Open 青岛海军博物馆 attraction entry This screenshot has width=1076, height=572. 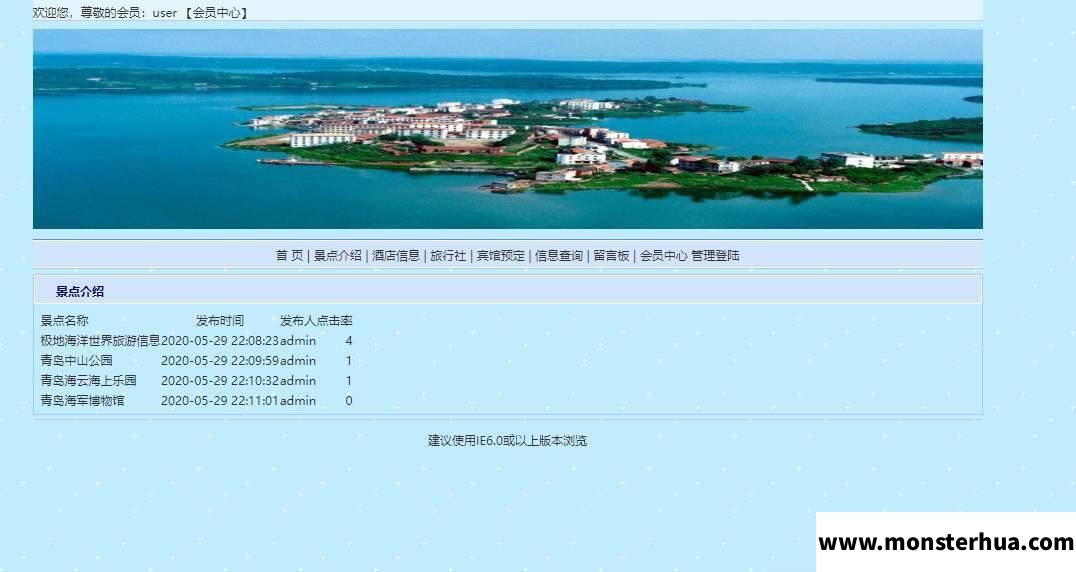coord(82,401)
